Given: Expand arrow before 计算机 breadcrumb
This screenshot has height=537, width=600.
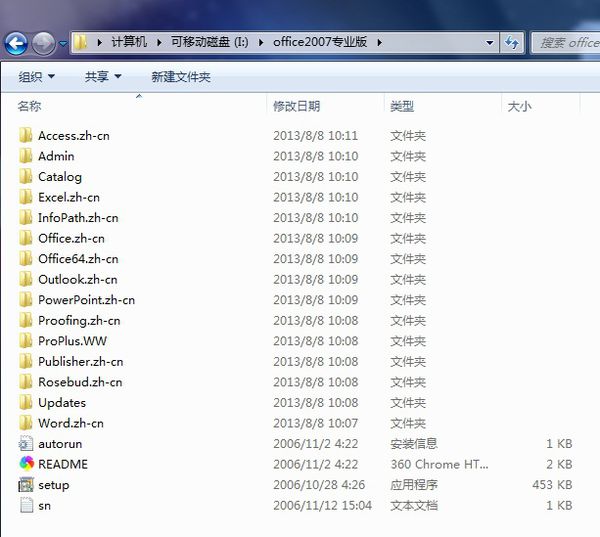Looking at the screenshot, I should (x=99, y=42).
